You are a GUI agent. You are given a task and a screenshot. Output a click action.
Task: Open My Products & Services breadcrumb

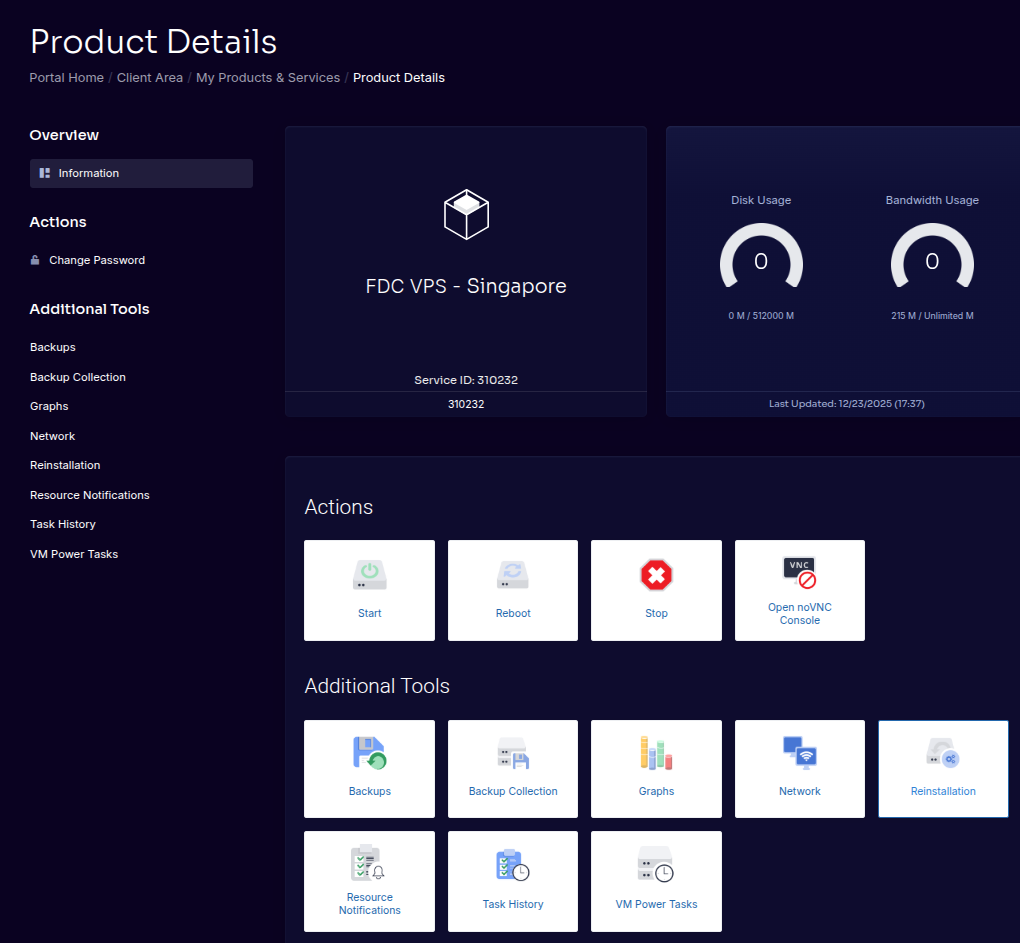pos(268,78)
